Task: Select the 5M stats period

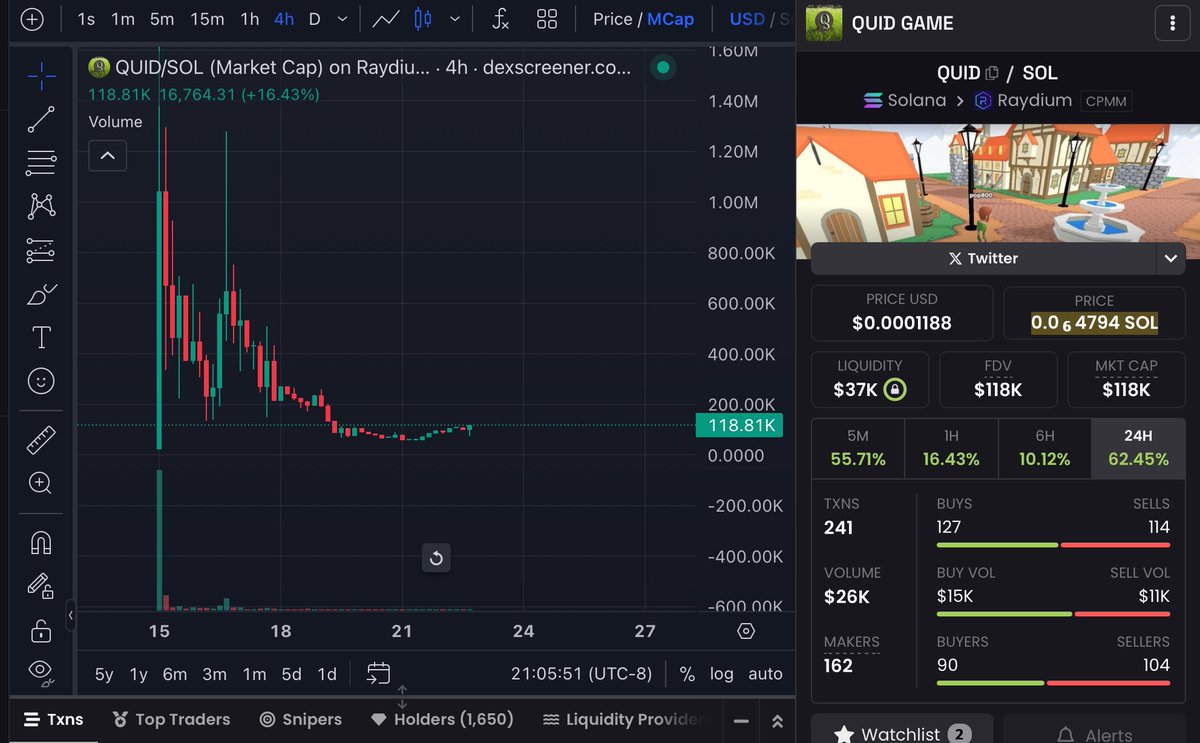Action: tap(857, 447)
